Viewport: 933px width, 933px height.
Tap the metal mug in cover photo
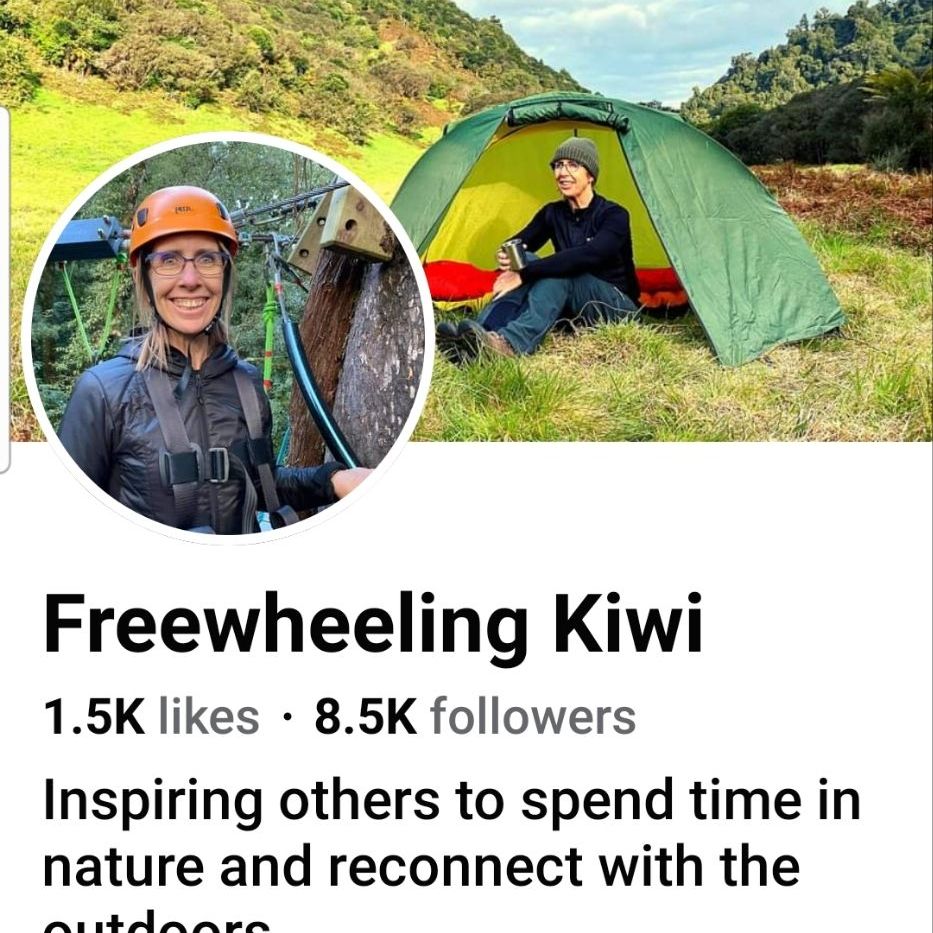[x=514, y=255]
